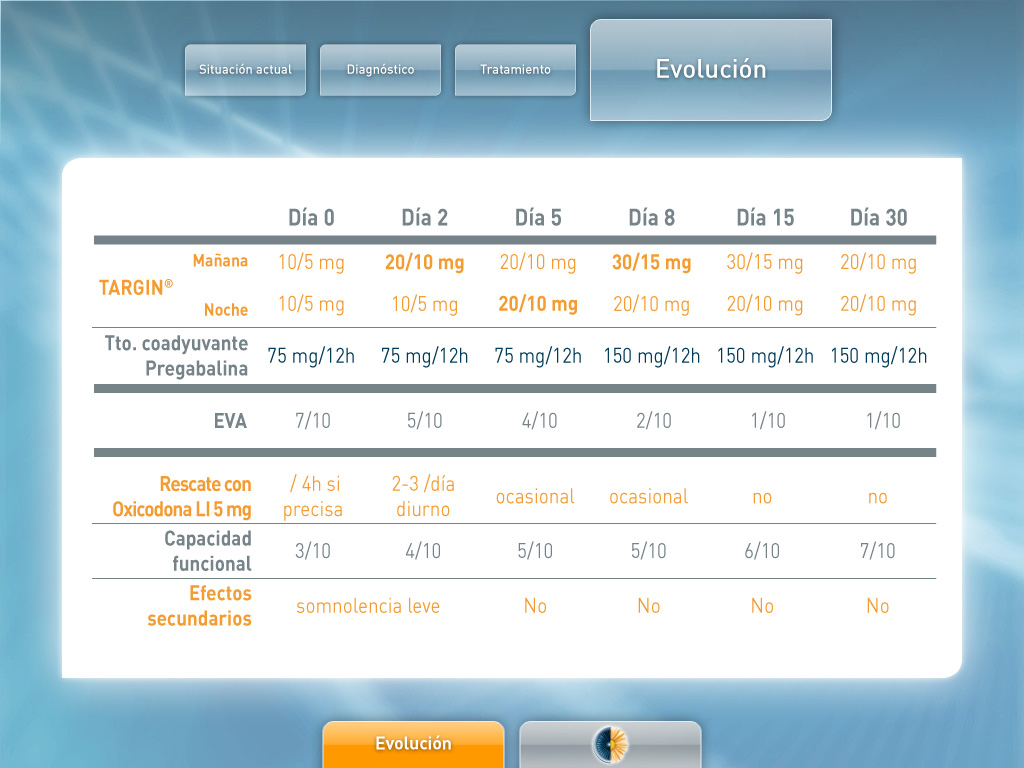Click the Día 0 column header

pyautogui.click(x=311, y=218)
